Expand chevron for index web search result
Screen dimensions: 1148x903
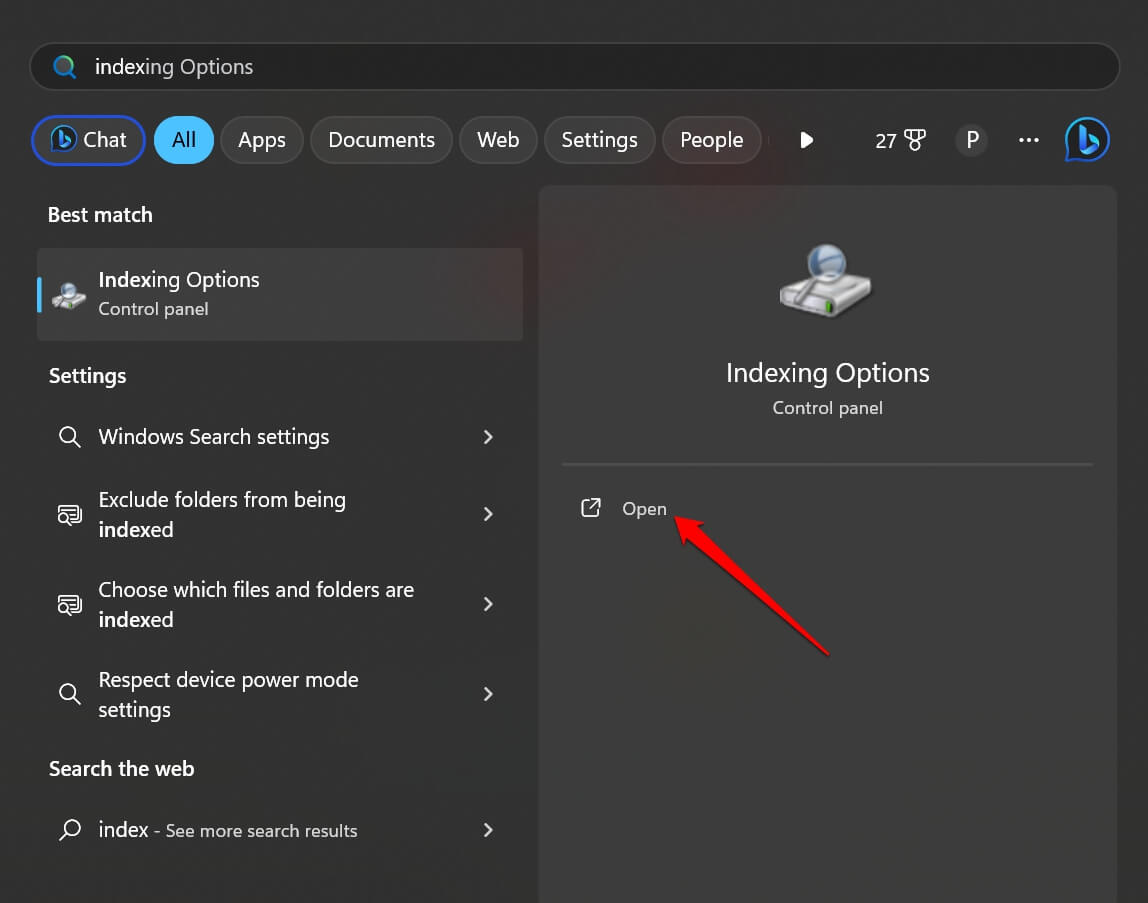tap(488, 830)
